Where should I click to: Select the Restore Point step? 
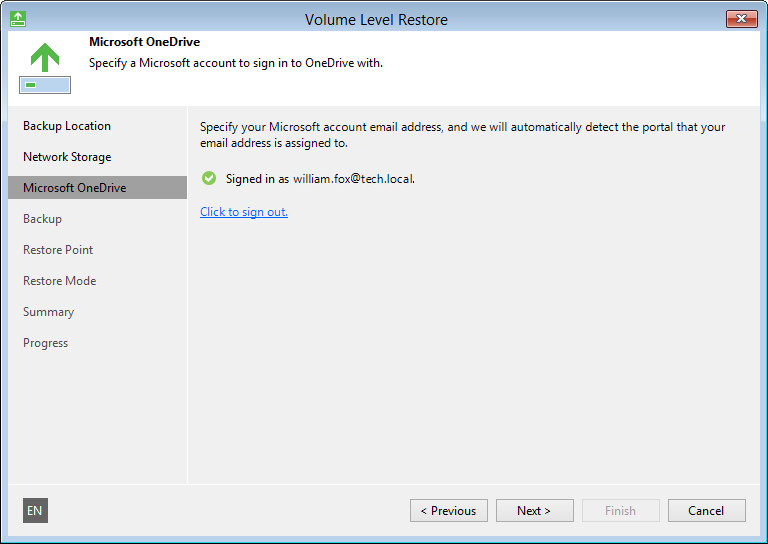(58, 250)
